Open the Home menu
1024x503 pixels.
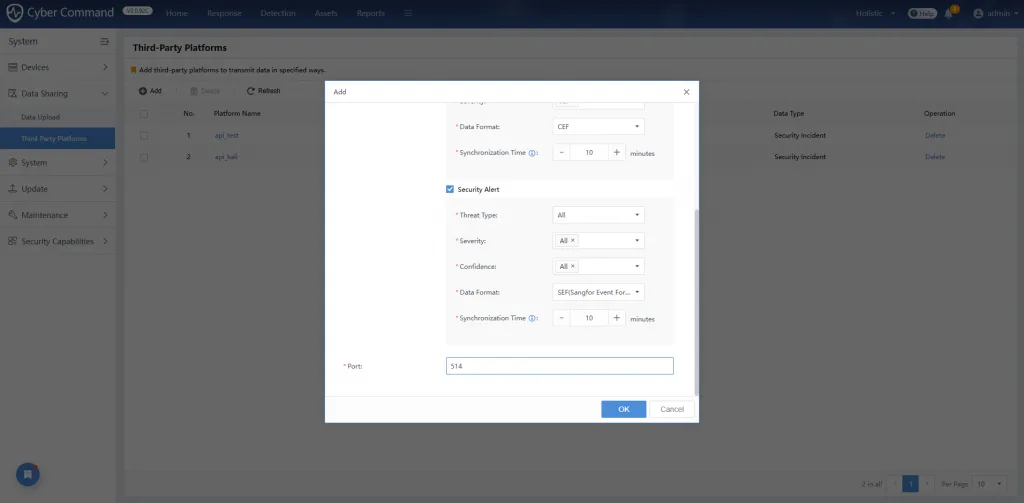click(177, 13)
